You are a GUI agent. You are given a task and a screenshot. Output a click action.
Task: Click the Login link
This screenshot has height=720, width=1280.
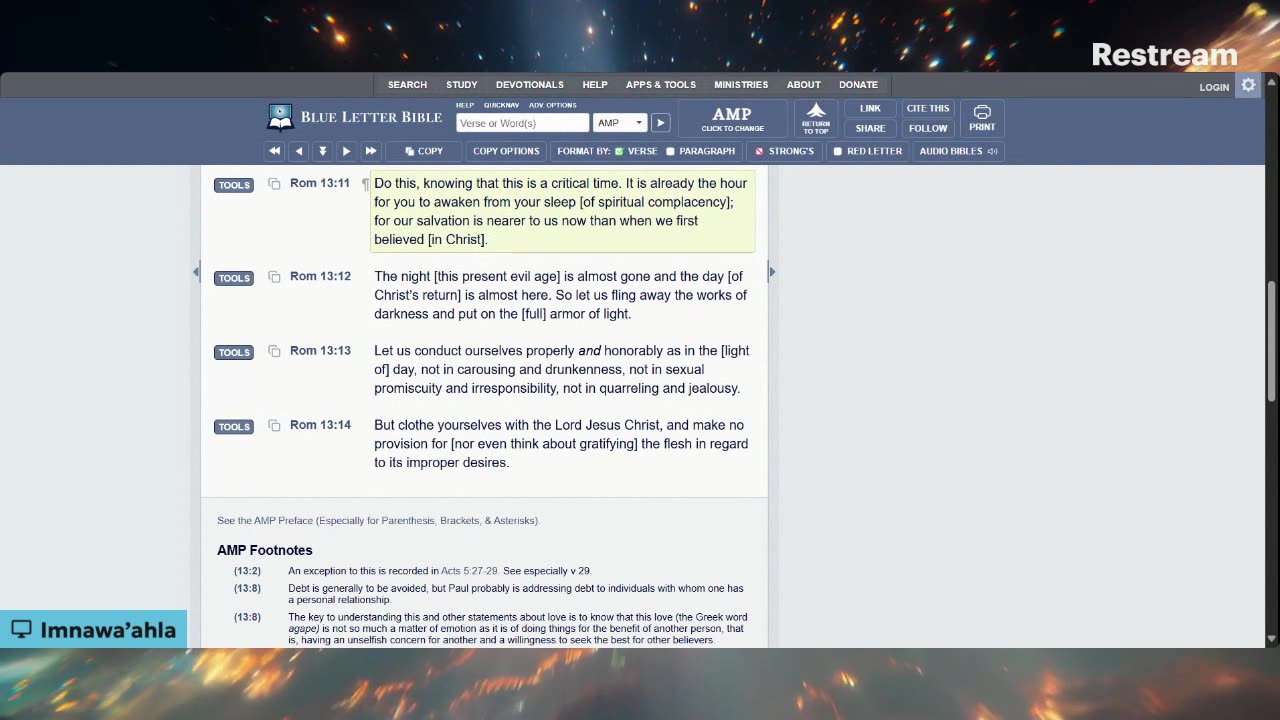pyautogui.click(x=1214, y=87)
